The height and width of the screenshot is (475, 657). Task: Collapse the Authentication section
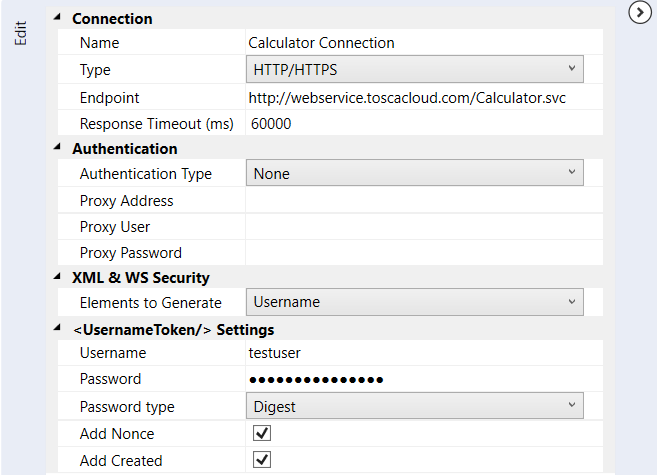click(x=56, y=148)
